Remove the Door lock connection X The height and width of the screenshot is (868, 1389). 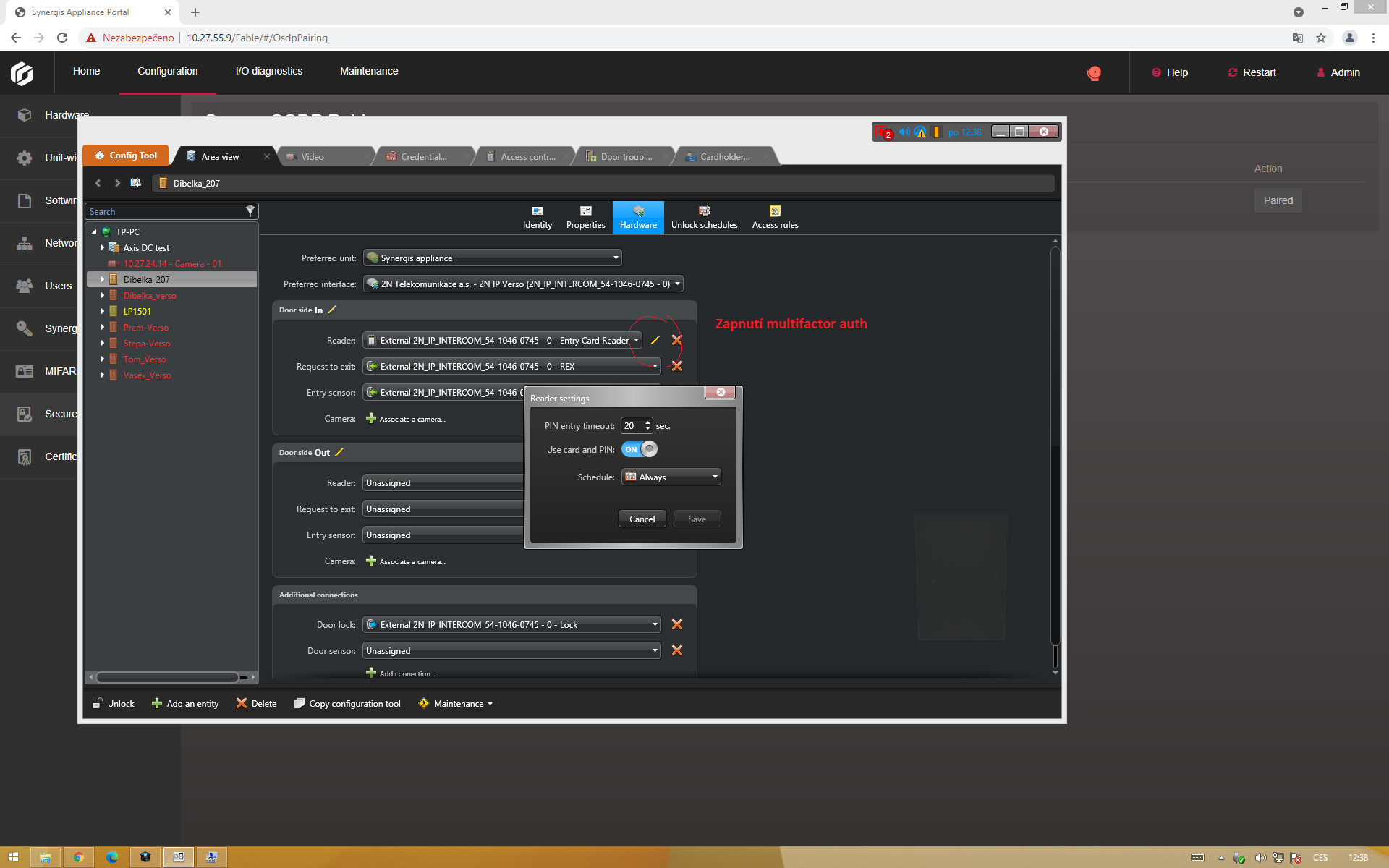[x=677, y=624]
